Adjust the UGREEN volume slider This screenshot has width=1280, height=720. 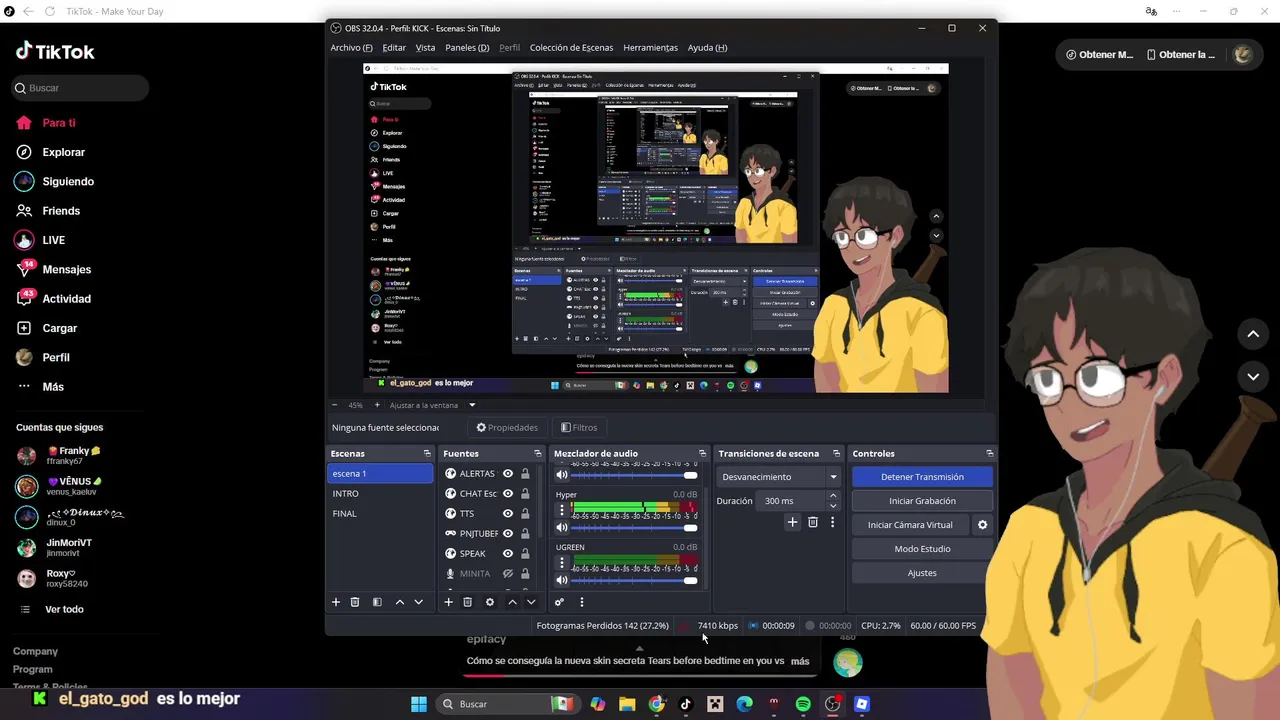click(x=634, y=580)
